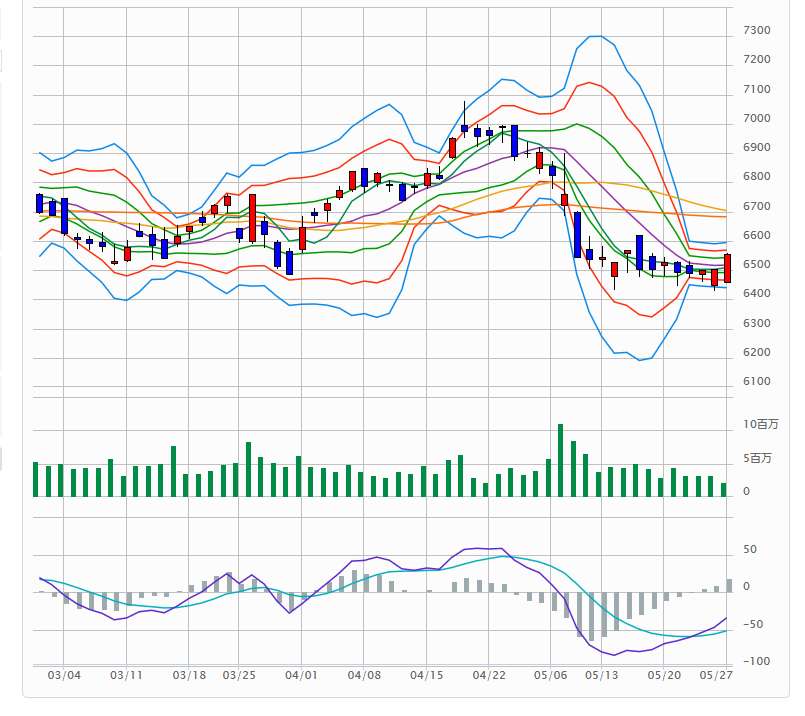Click the tallest green volume bar
Viewport: 805px width, 716px height.
click(x=560, y=460)
